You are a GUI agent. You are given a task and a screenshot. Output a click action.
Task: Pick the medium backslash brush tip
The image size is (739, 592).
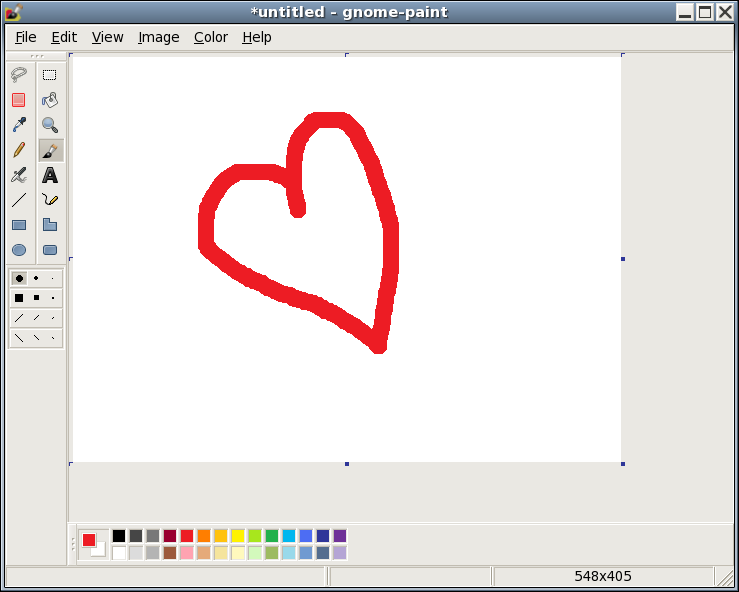tap(36, 338)
